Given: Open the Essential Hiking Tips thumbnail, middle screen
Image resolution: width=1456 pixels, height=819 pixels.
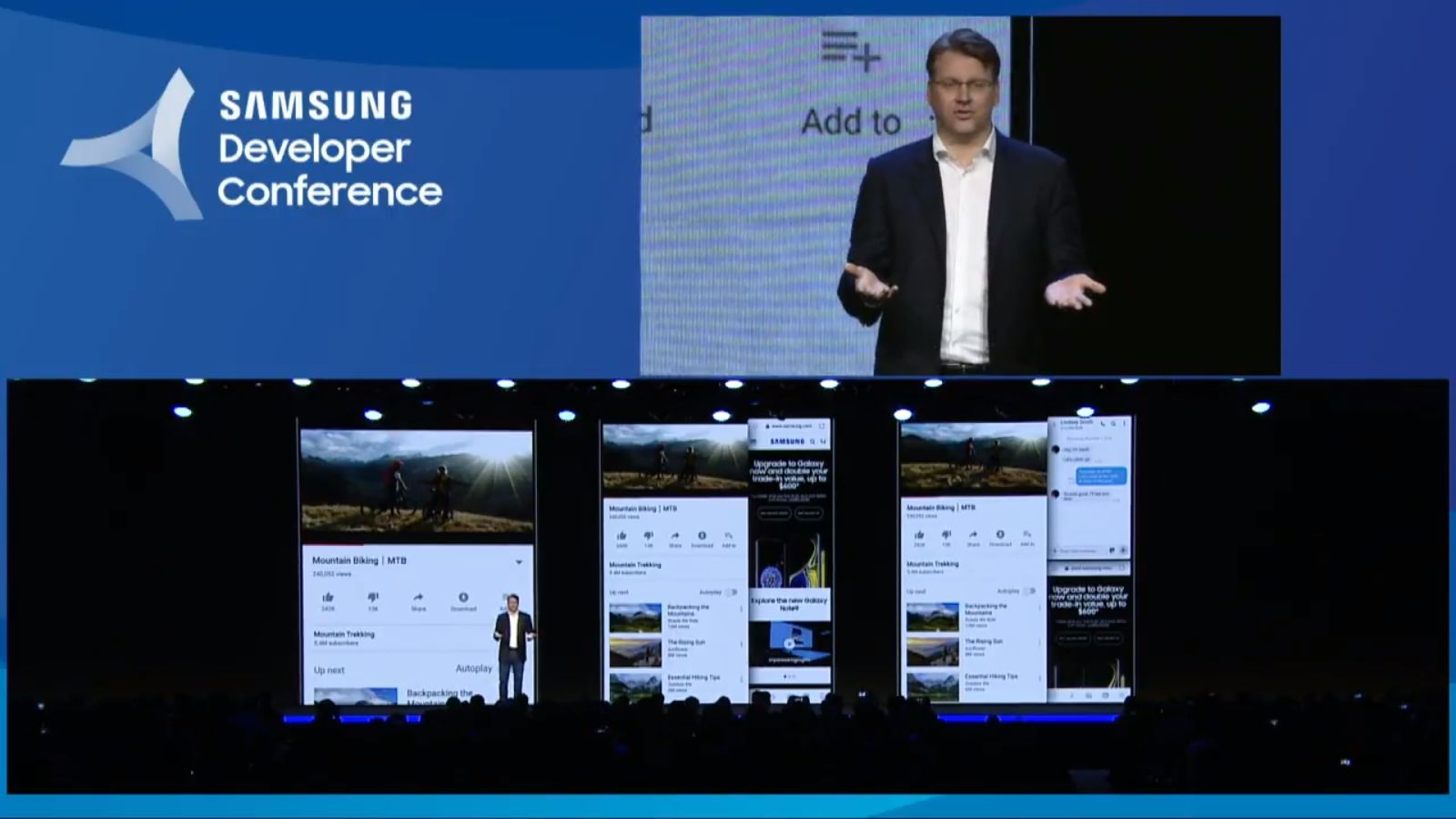Looking at the screenshot, I should pos(635,687).
